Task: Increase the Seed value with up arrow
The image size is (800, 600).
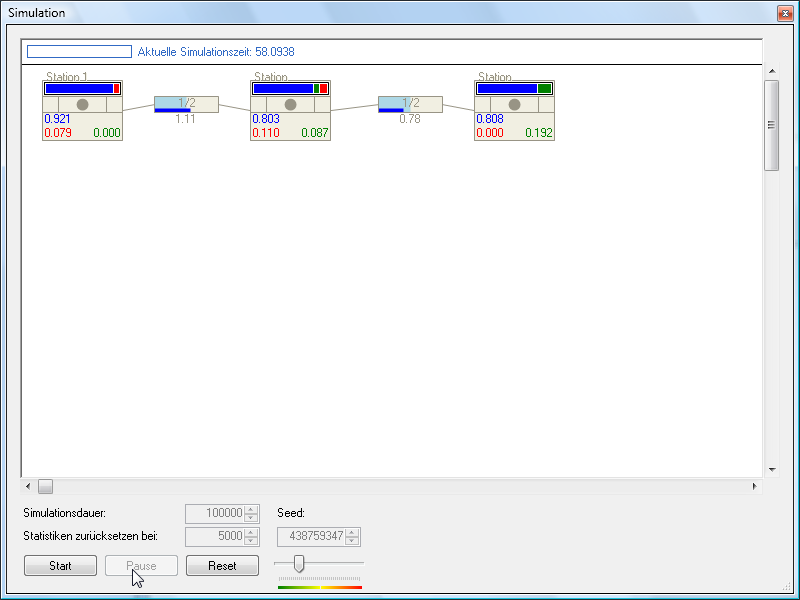Action: 353,532
